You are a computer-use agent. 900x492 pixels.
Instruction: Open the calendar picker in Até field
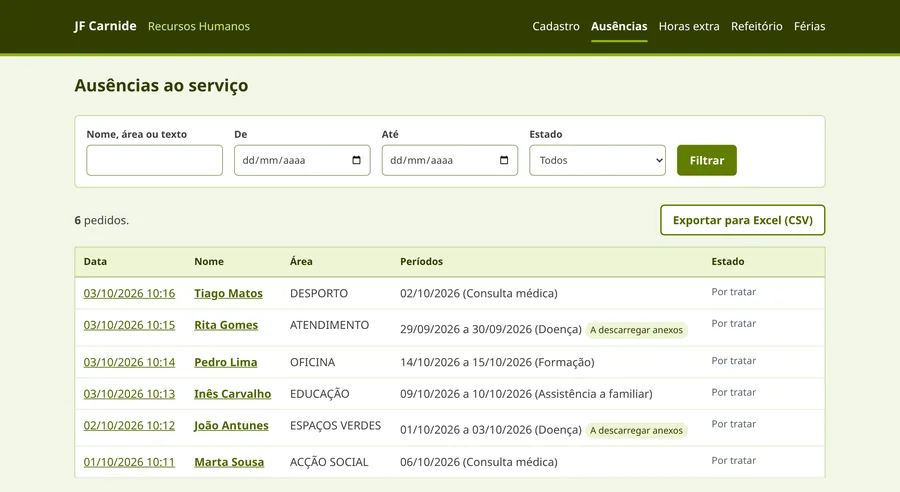[504, 160]
